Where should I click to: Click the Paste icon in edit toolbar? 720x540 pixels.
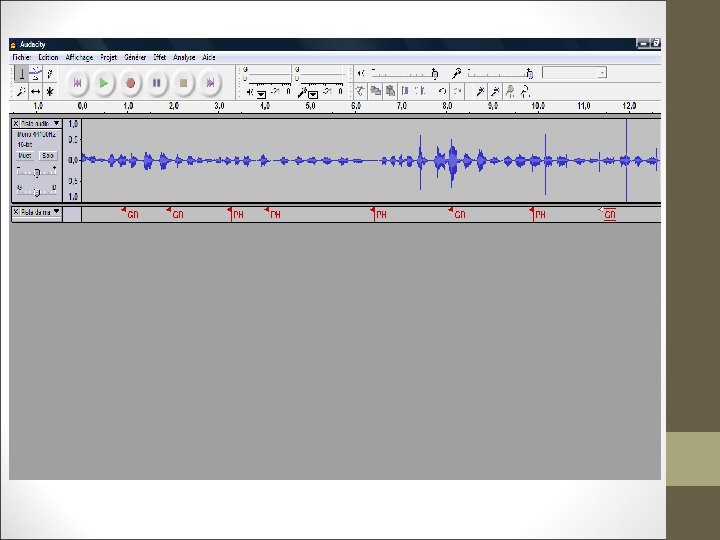(x=390, y=91)
